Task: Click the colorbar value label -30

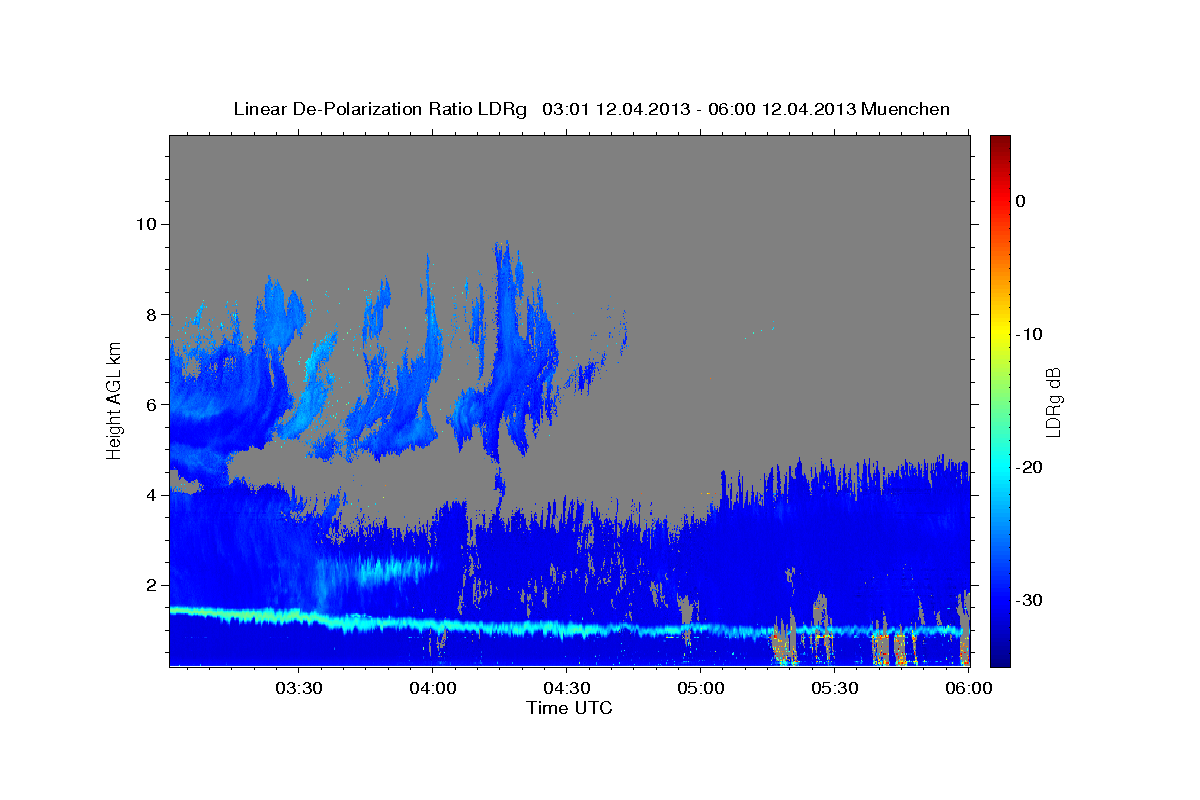Action: 1030,600
